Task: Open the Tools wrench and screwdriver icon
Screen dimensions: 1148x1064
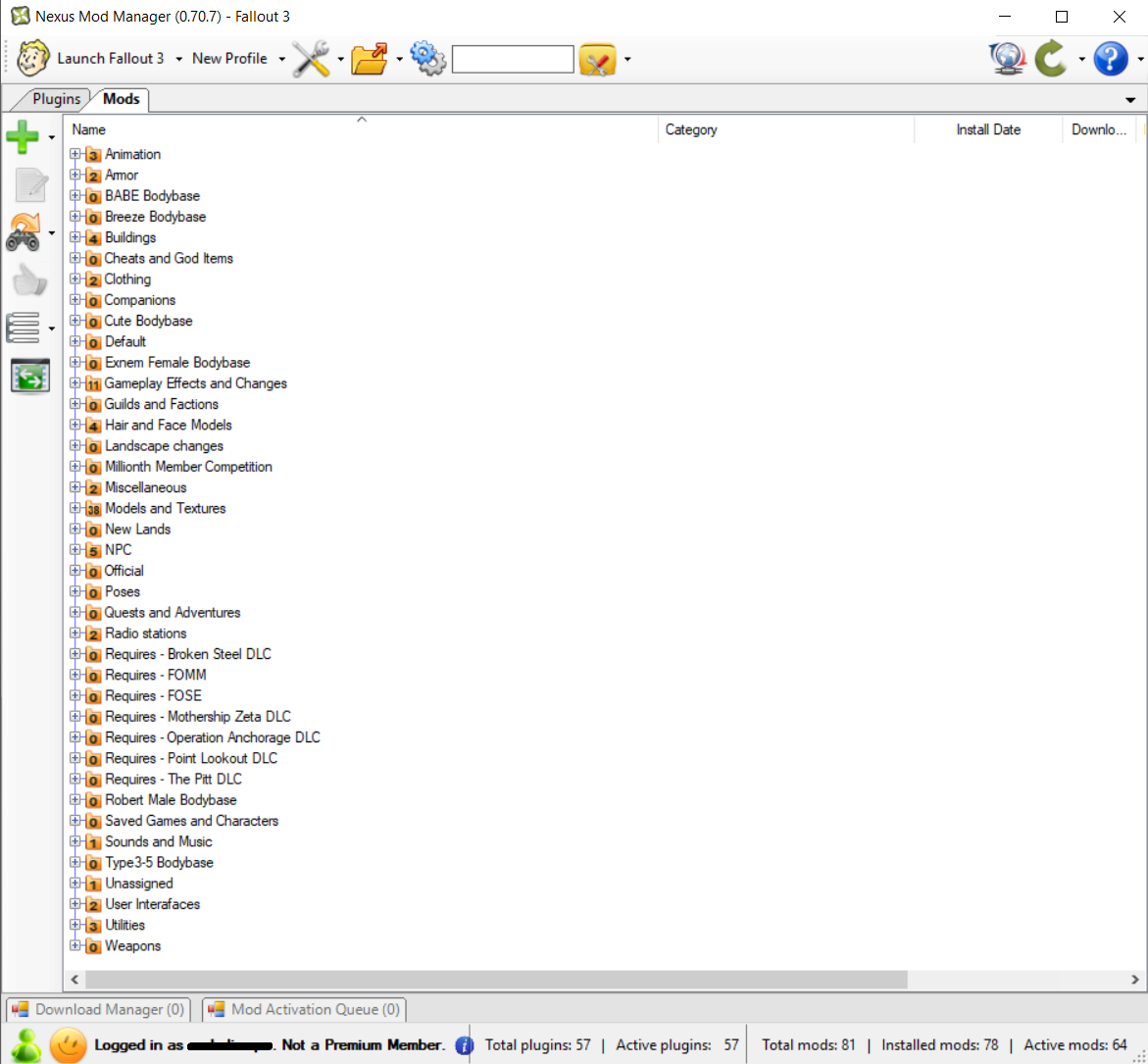Action: (311, 59)
